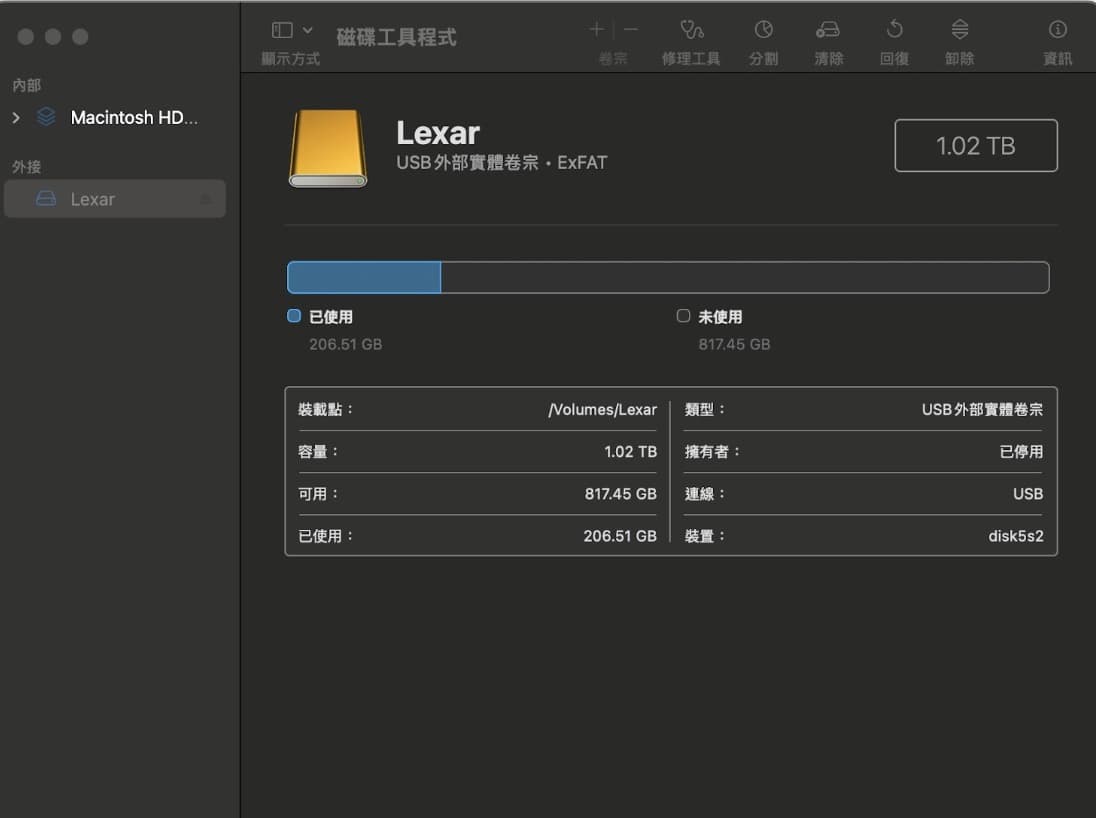Click the Lexar volume title

coord(438,133)
